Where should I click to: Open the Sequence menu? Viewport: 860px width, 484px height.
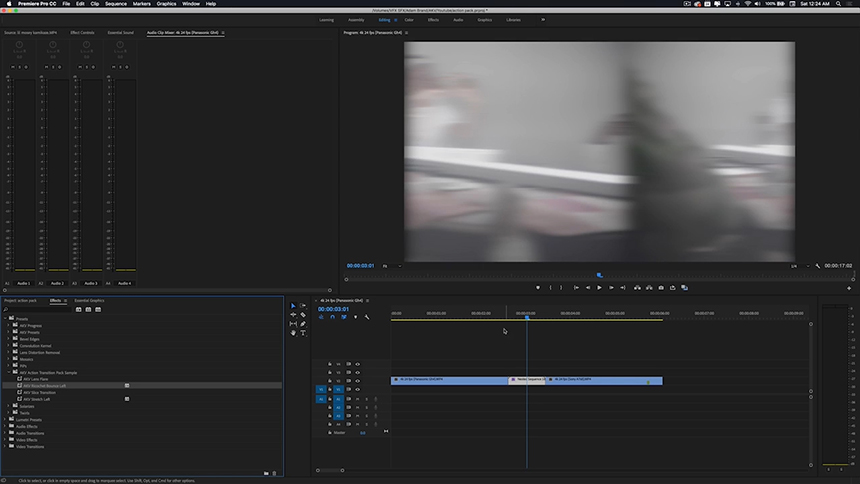click(116, 4)
